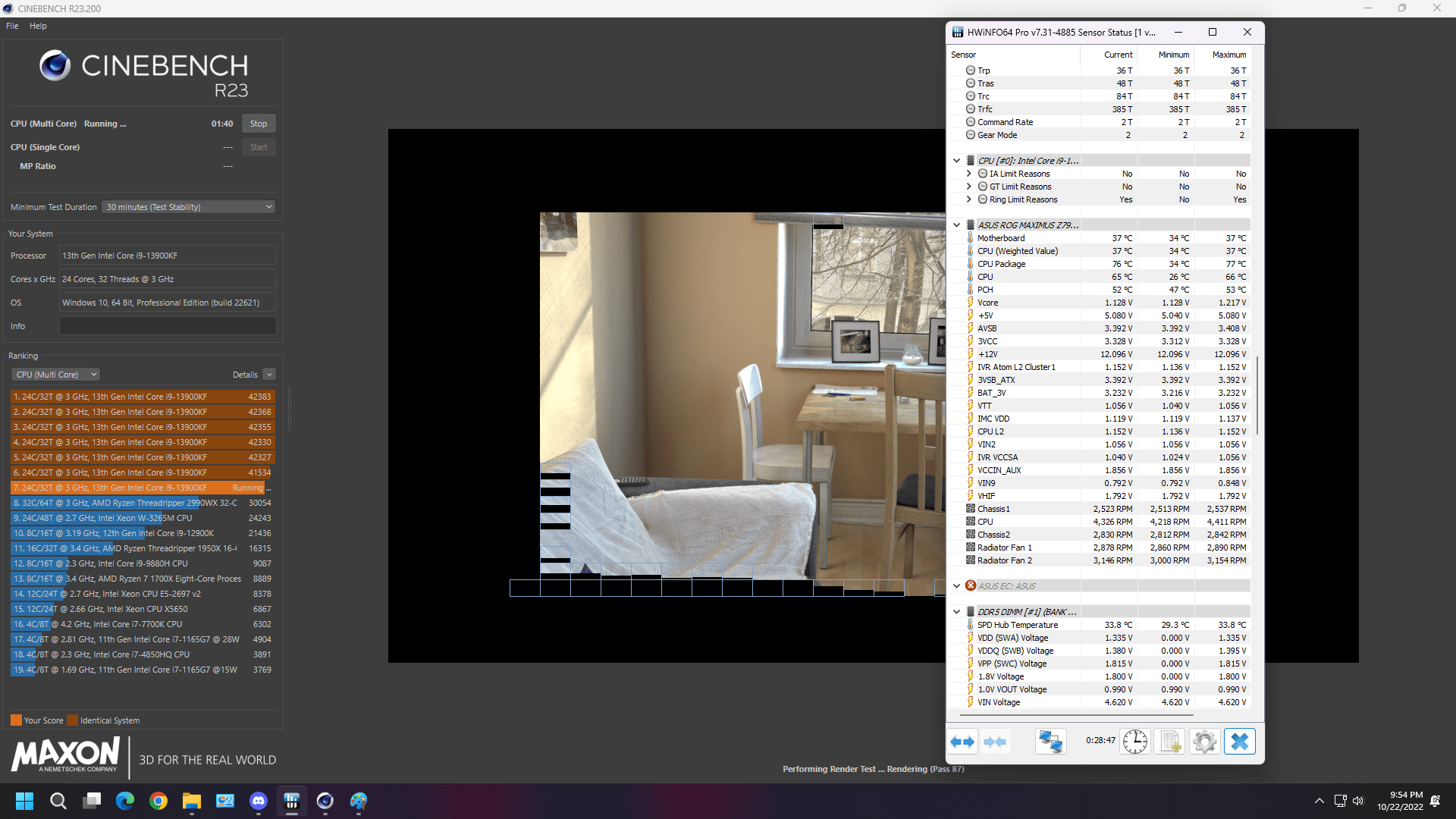
Task: Open the File menu in Cinebench
Action: (x=12, y=26)
